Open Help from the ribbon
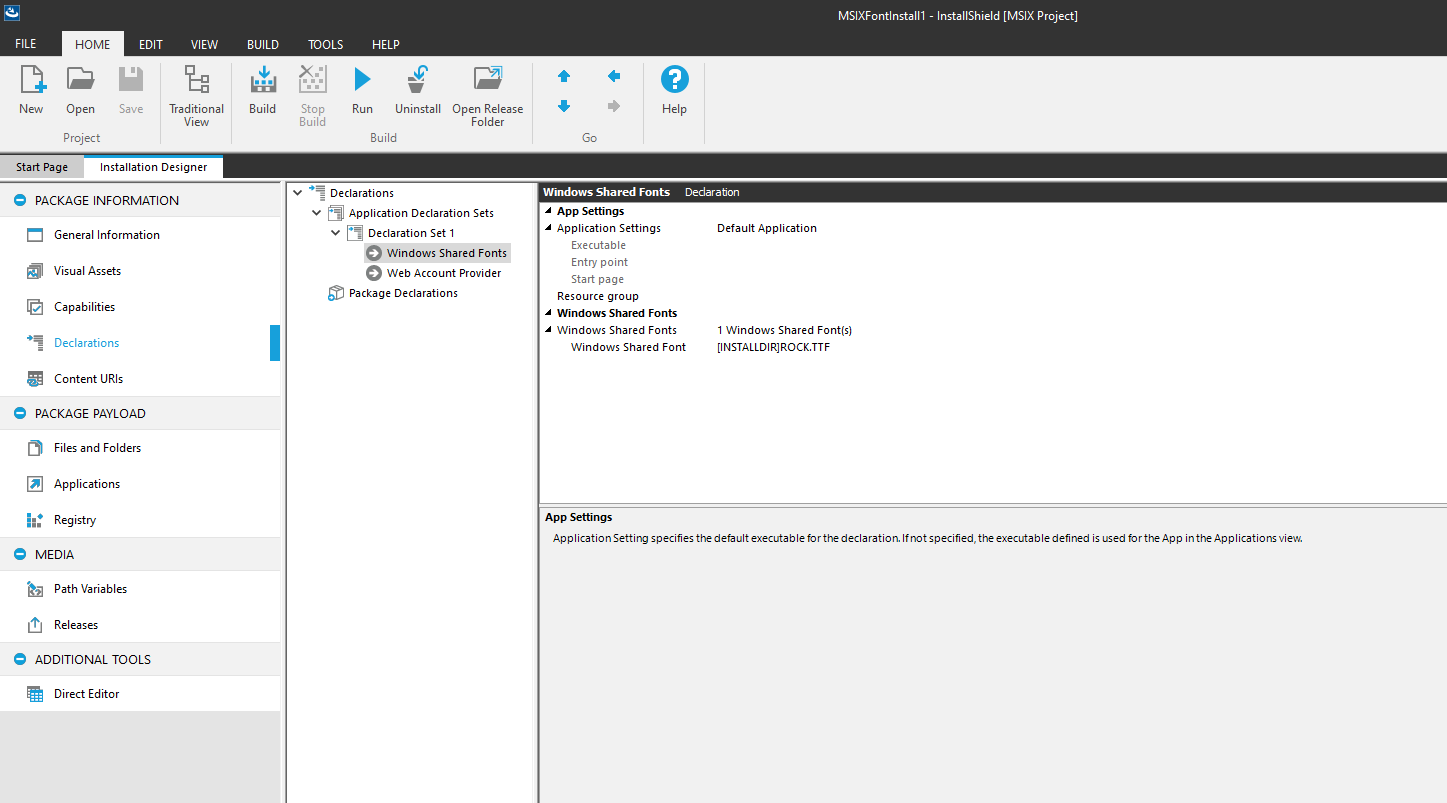Screen dimensions: 1447x803 tap(674, 90)
